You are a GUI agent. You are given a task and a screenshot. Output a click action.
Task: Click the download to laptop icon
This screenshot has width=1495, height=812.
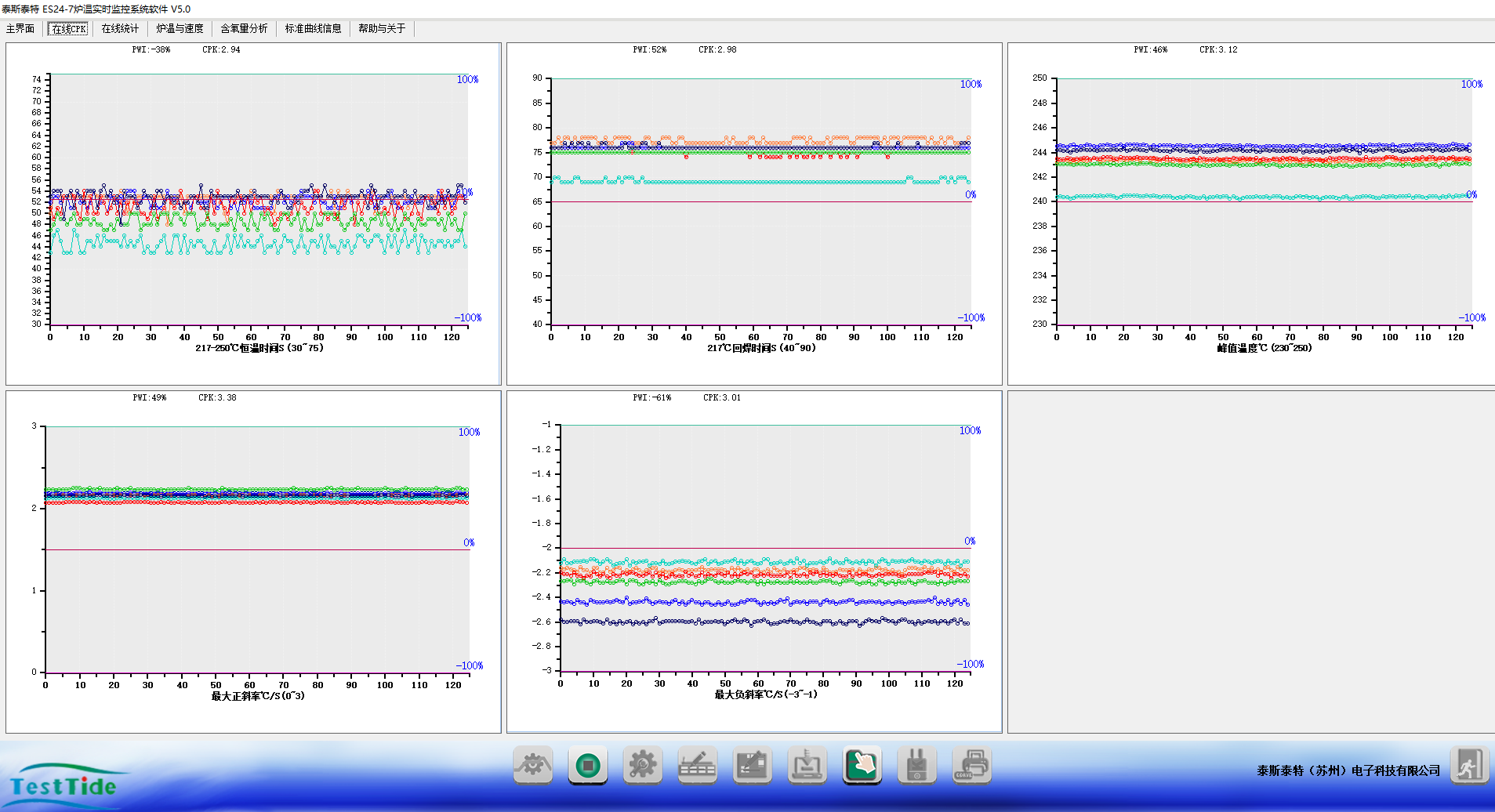(x=807, y=765)
